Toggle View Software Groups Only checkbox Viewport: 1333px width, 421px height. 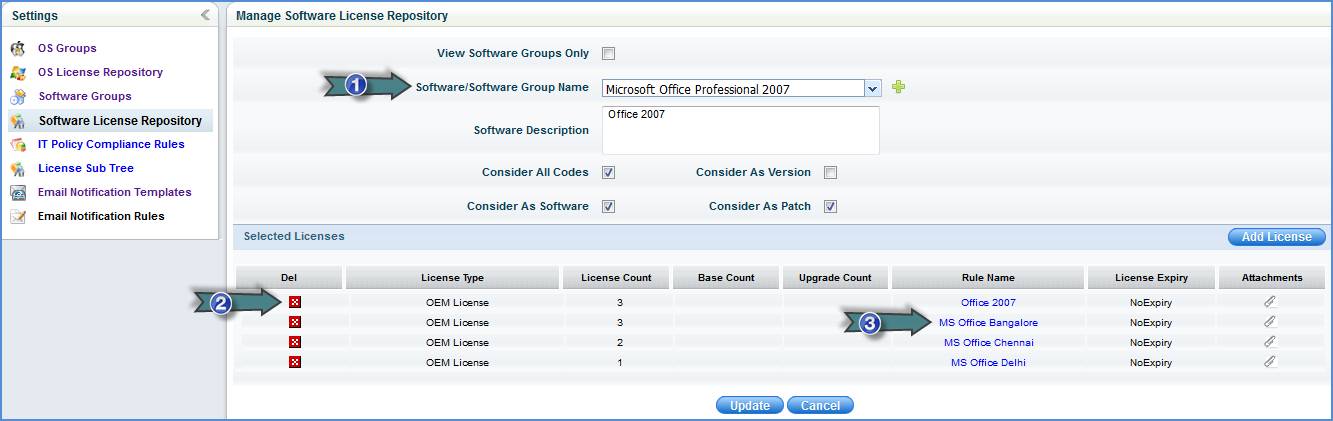tap(608, 53)
